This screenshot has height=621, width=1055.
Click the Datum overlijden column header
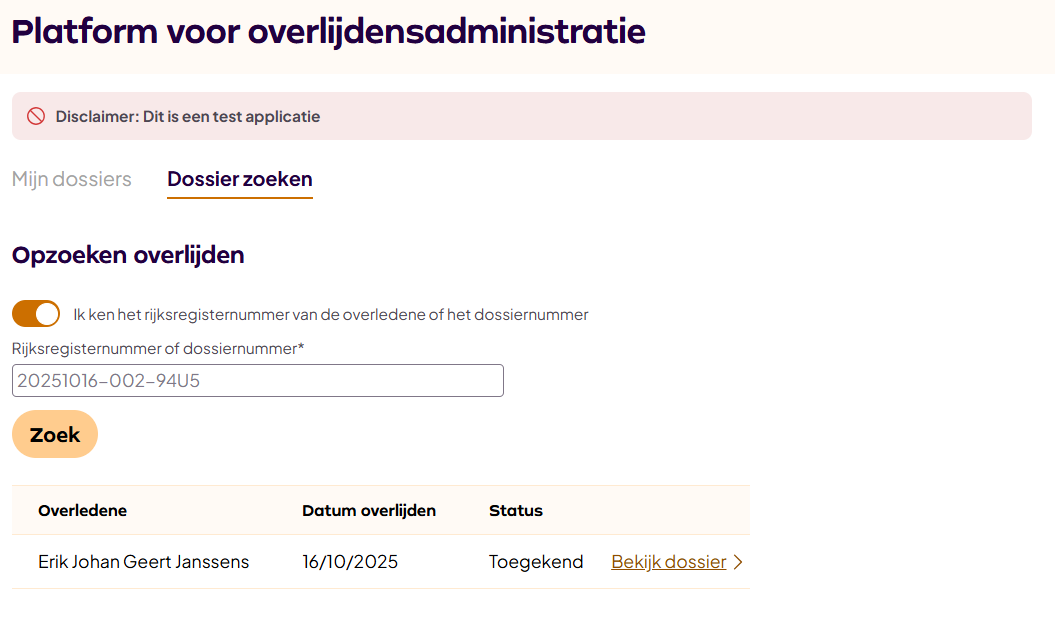[x=369, y=511]
